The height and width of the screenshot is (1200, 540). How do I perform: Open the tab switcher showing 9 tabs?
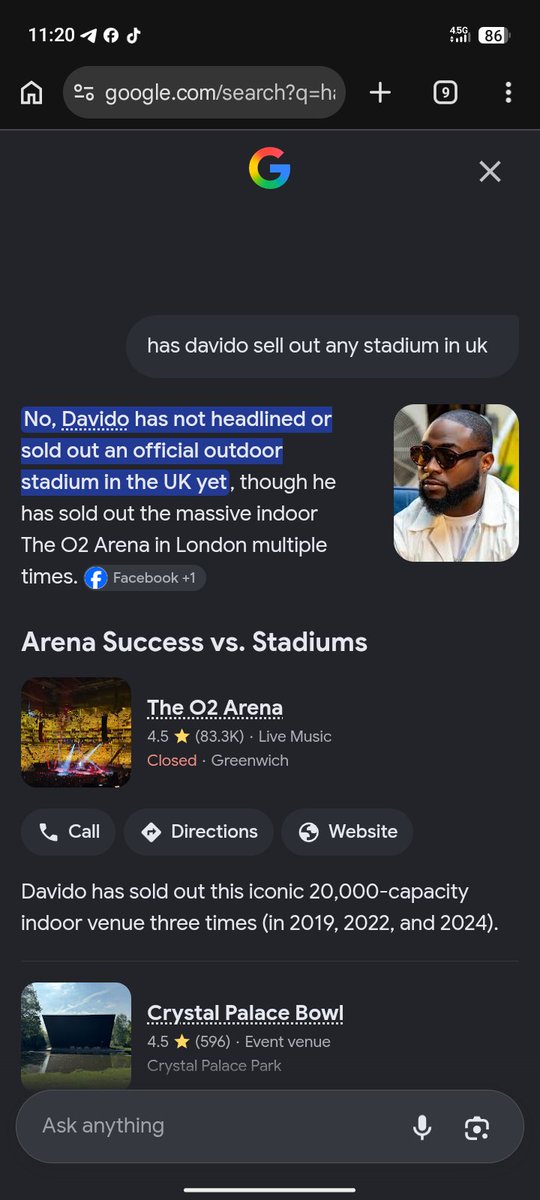[445, 93]
